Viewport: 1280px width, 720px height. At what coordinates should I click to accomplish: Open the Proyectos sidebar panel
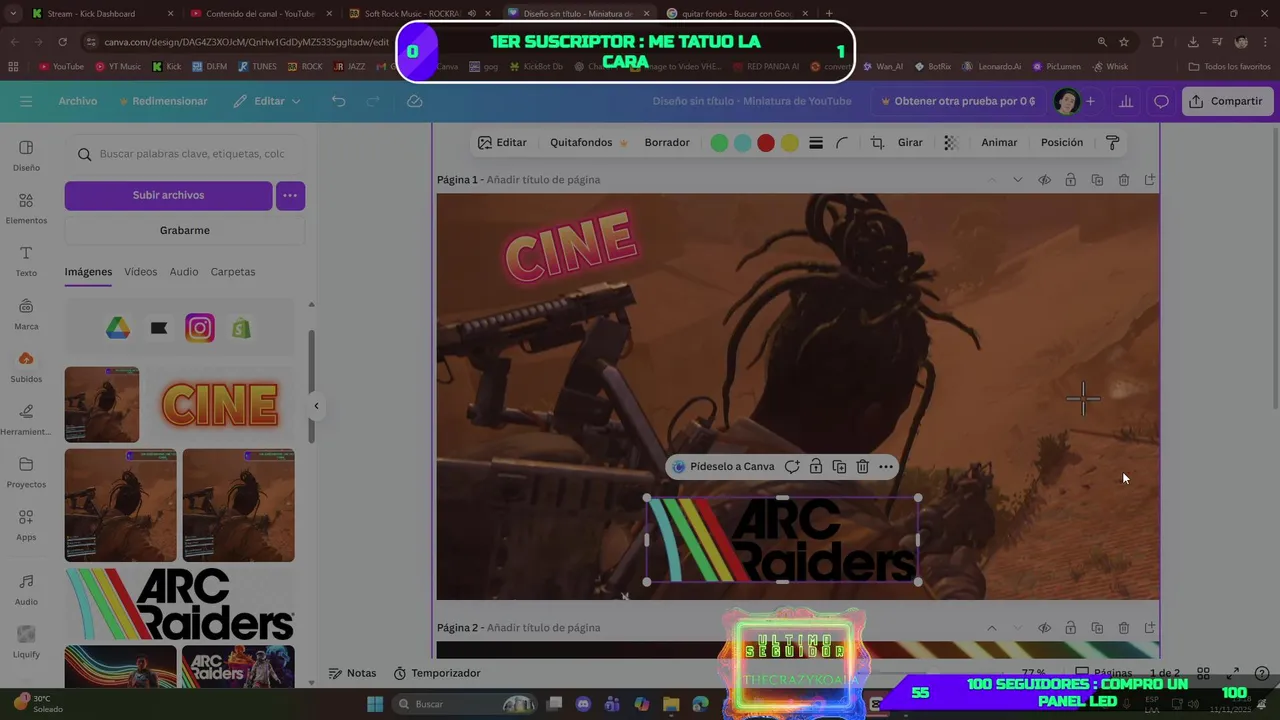pyautogui.click(x=26, y=472)
